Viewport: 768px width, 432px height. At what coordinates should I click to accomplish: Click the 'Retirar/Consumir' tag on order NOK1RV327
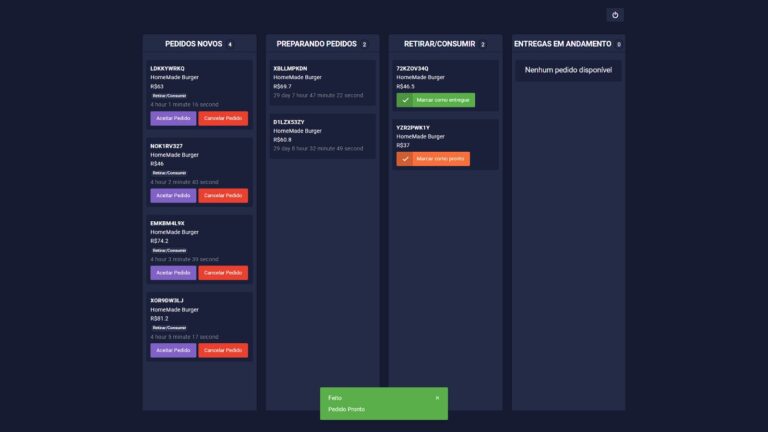[169, 173]
